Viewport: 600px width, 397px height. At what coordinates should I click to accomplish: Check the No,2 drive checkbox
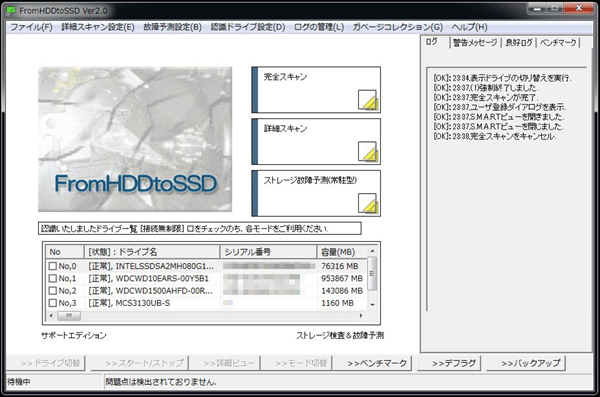pyautogui.click(x=53, y=291)
